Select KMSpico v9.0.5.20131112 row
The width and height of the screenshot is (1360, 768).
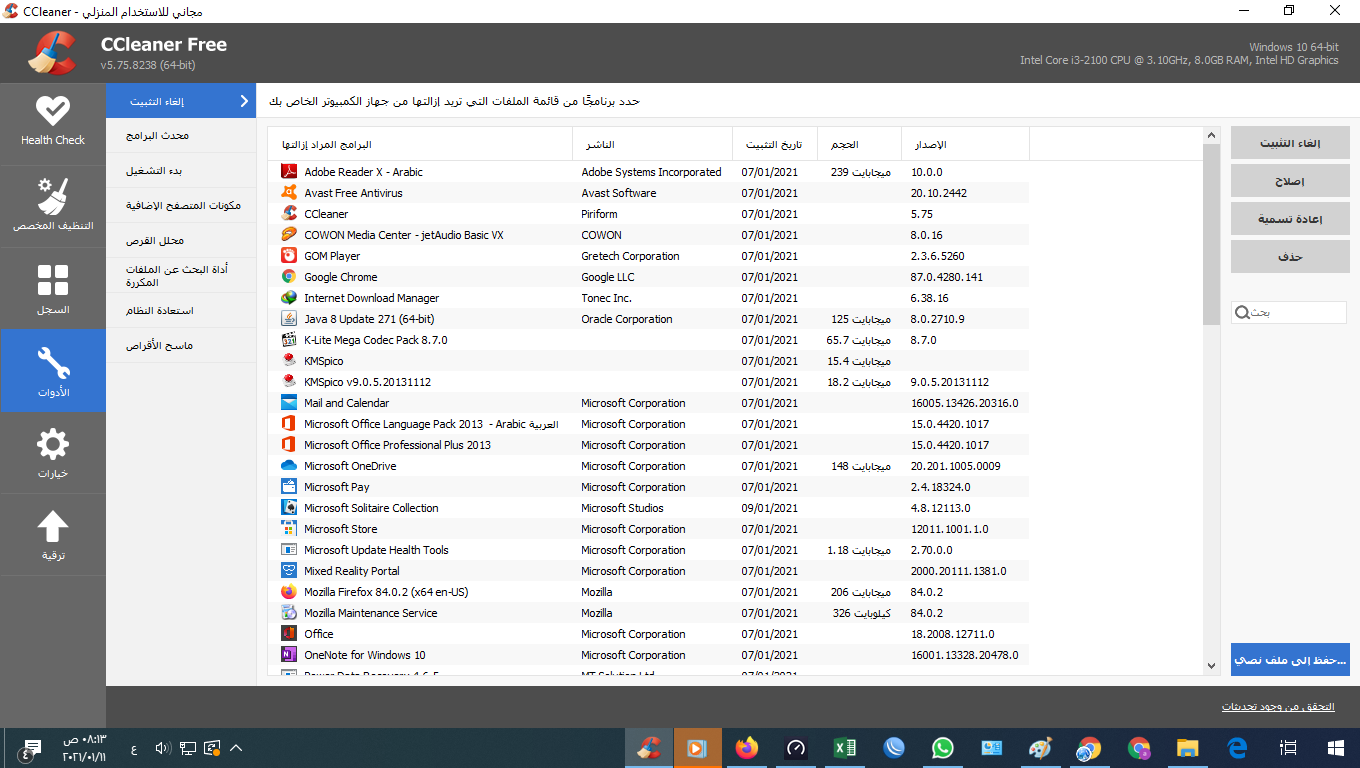648,382
